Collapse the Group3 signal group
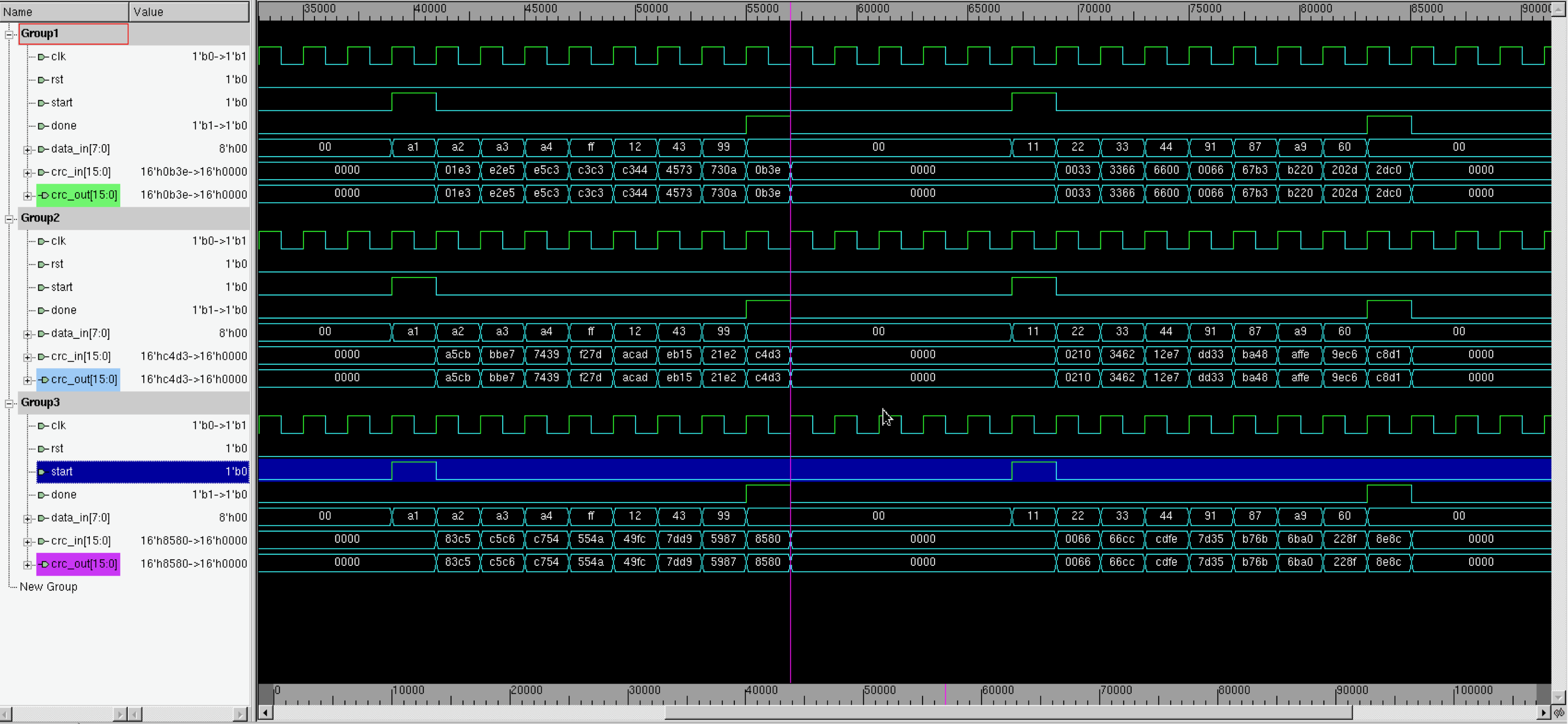Viewport: 1568px width, 724px height. (x=9, y=403)
